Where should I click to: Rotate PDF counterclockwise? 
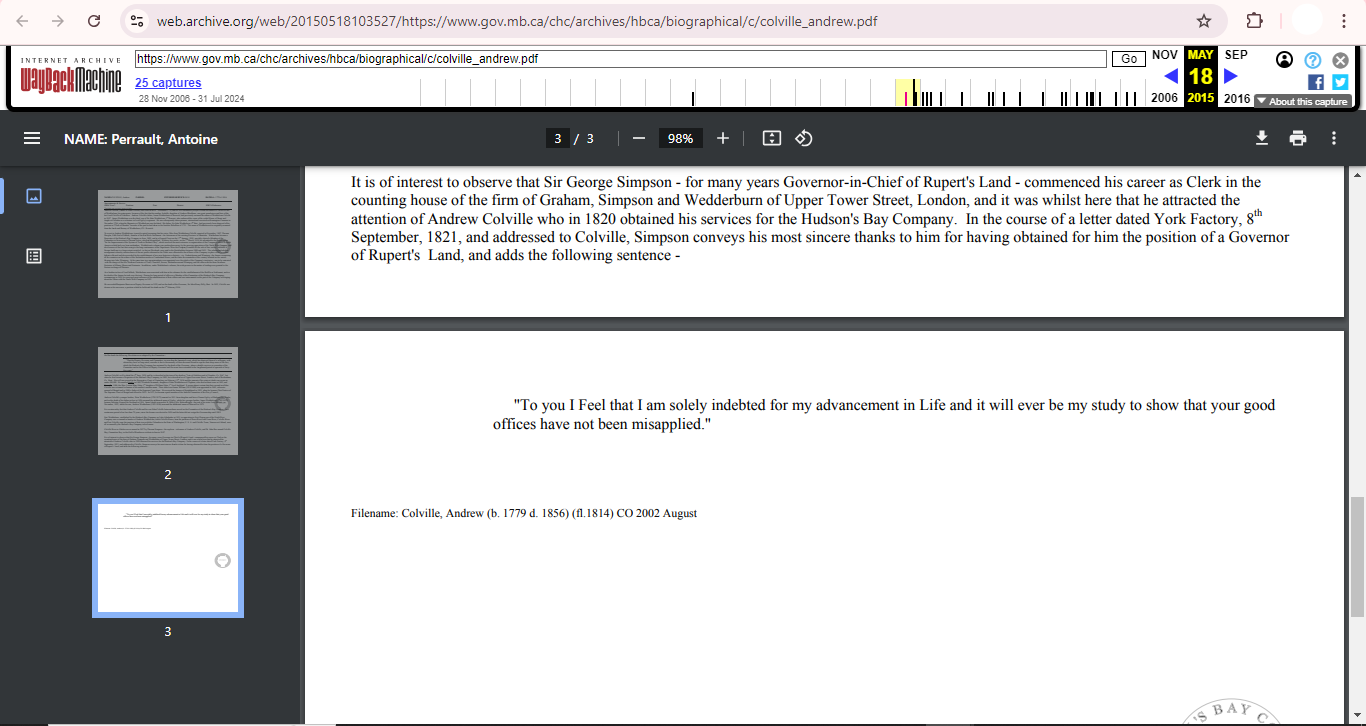804,138
